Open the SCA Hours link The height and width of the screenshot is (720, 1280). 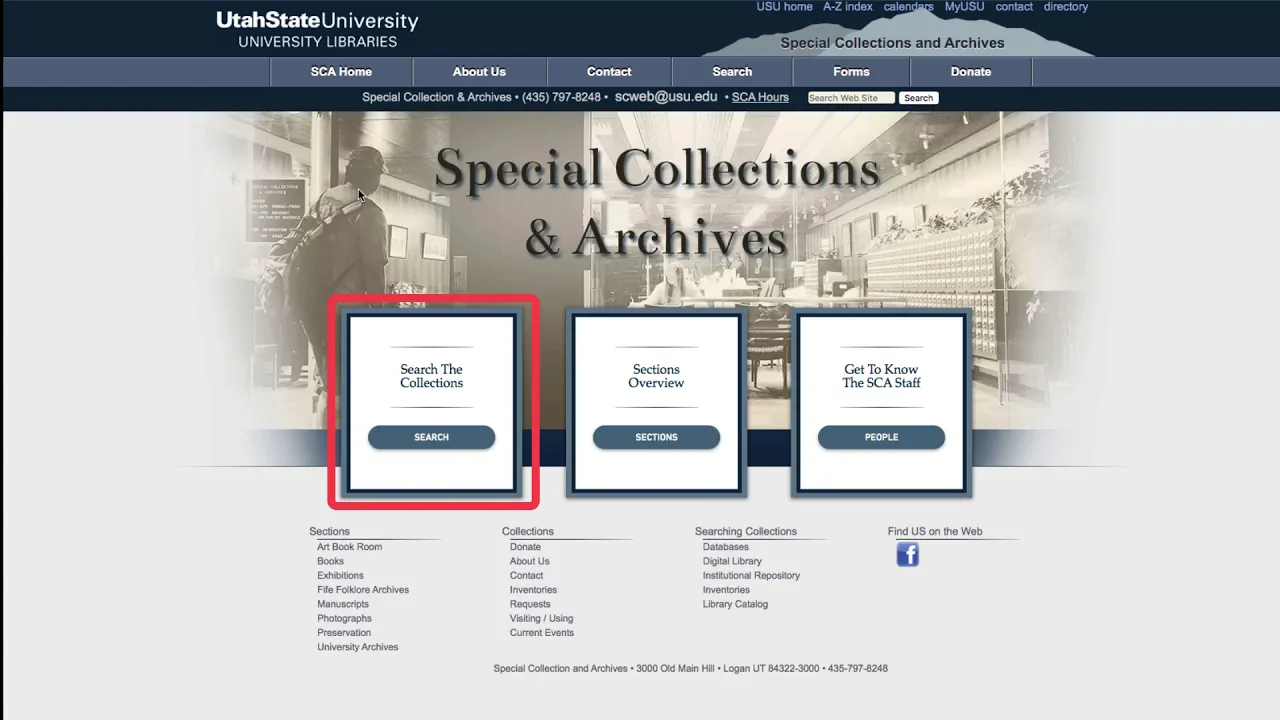[x=760, y=97]
